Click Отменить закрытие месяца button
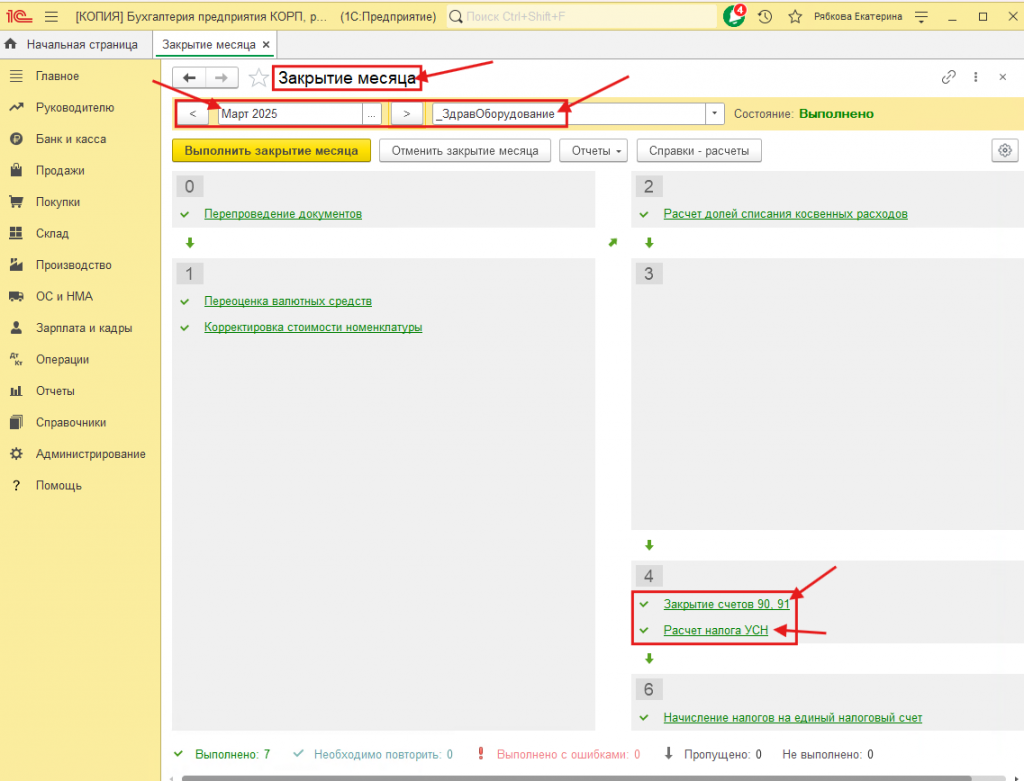 tap(465, 151)
